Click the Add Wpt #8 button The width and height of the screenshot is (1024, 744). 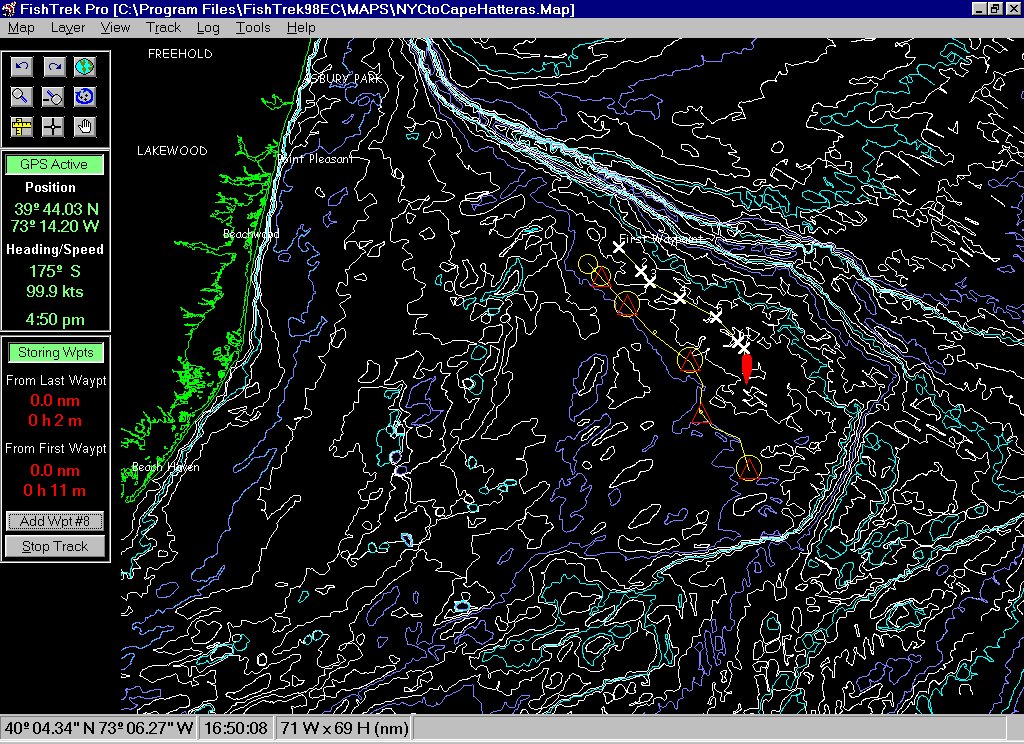[55, 521]
